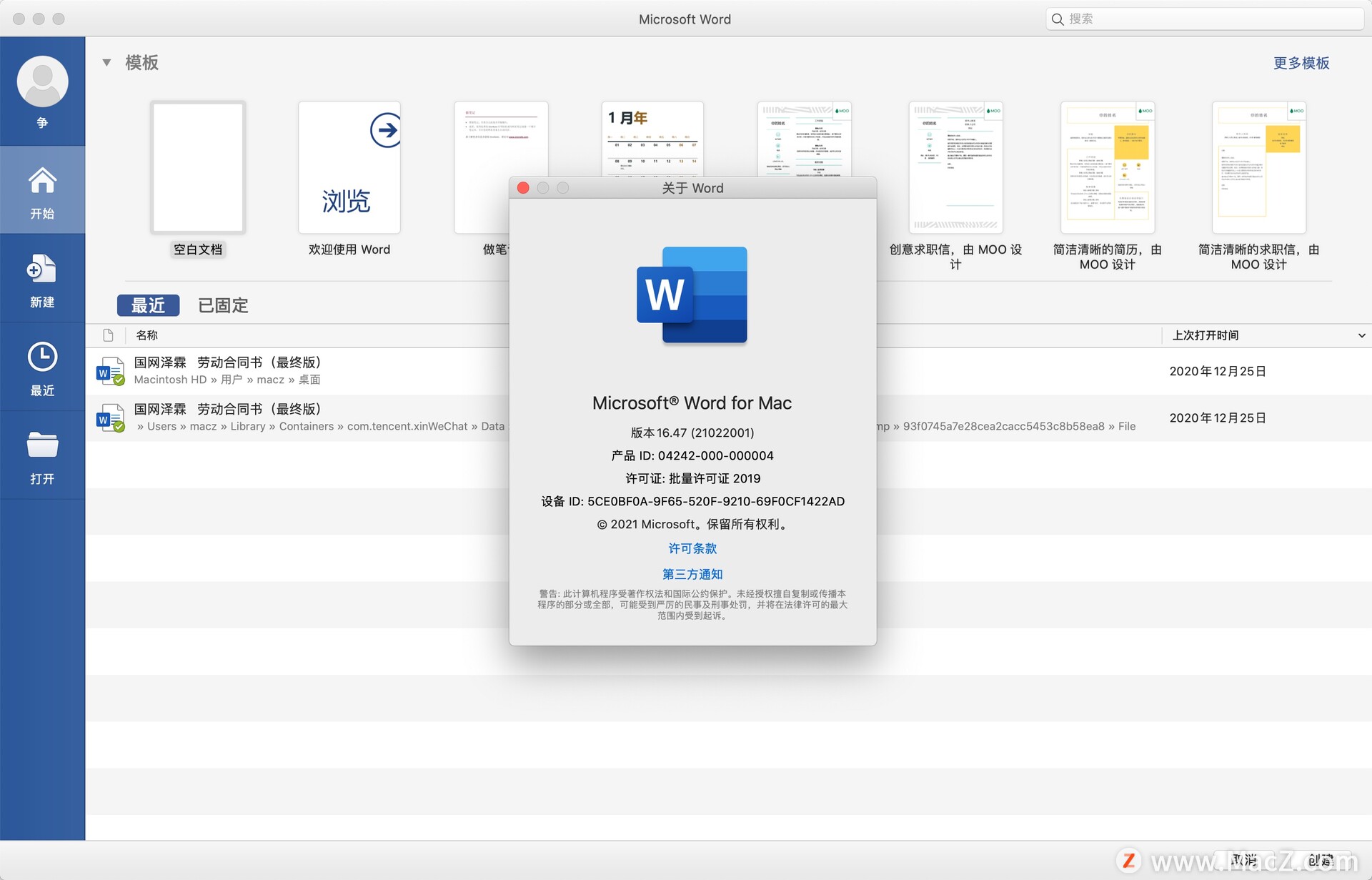The height and width of the screenshot is (880, 1372).
Task: Click the 许可证: 批量许可证 2019 text
Action: [692, 478]
